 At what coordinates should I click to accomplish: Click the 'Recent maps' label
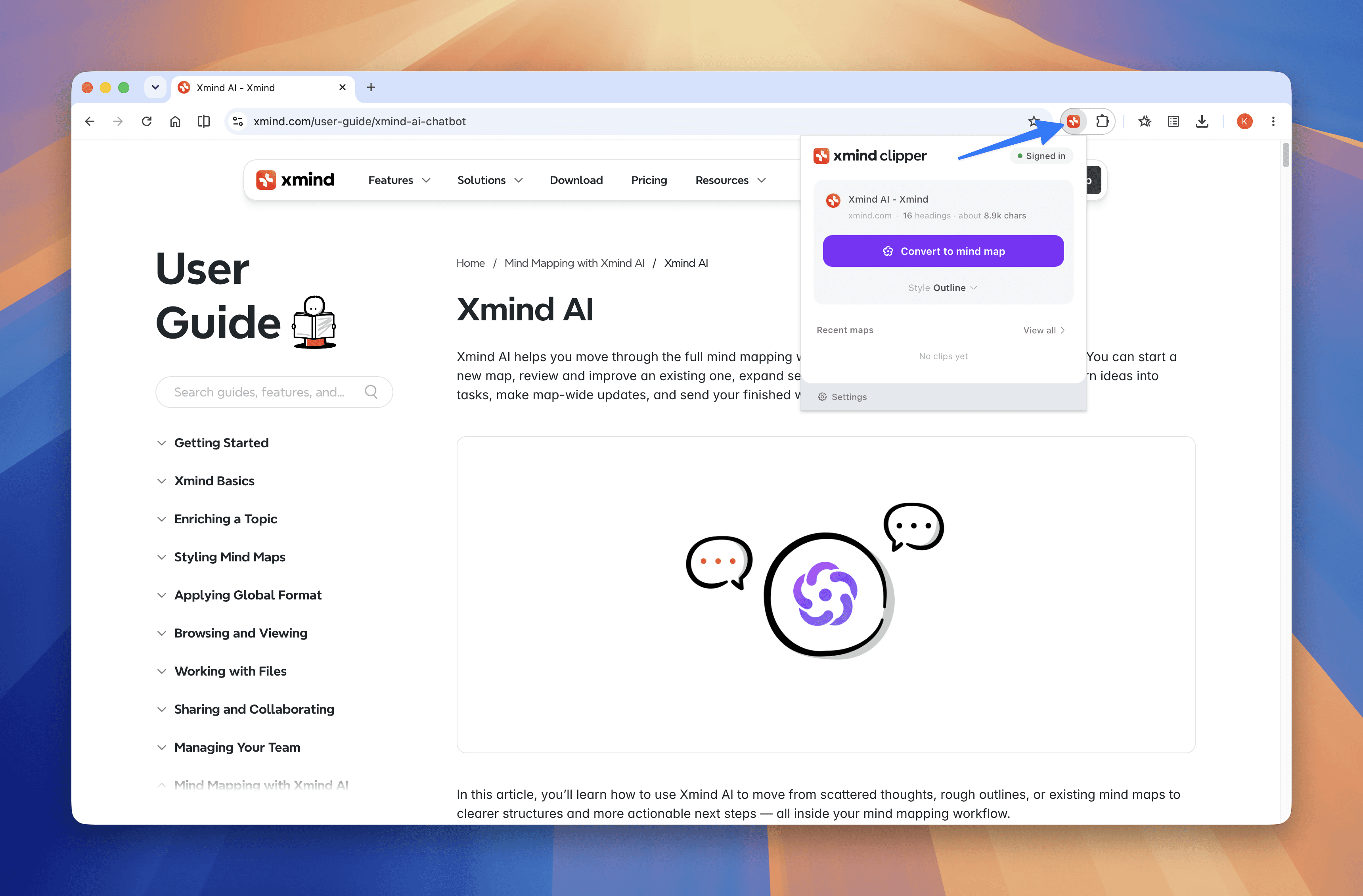(845, 330)
